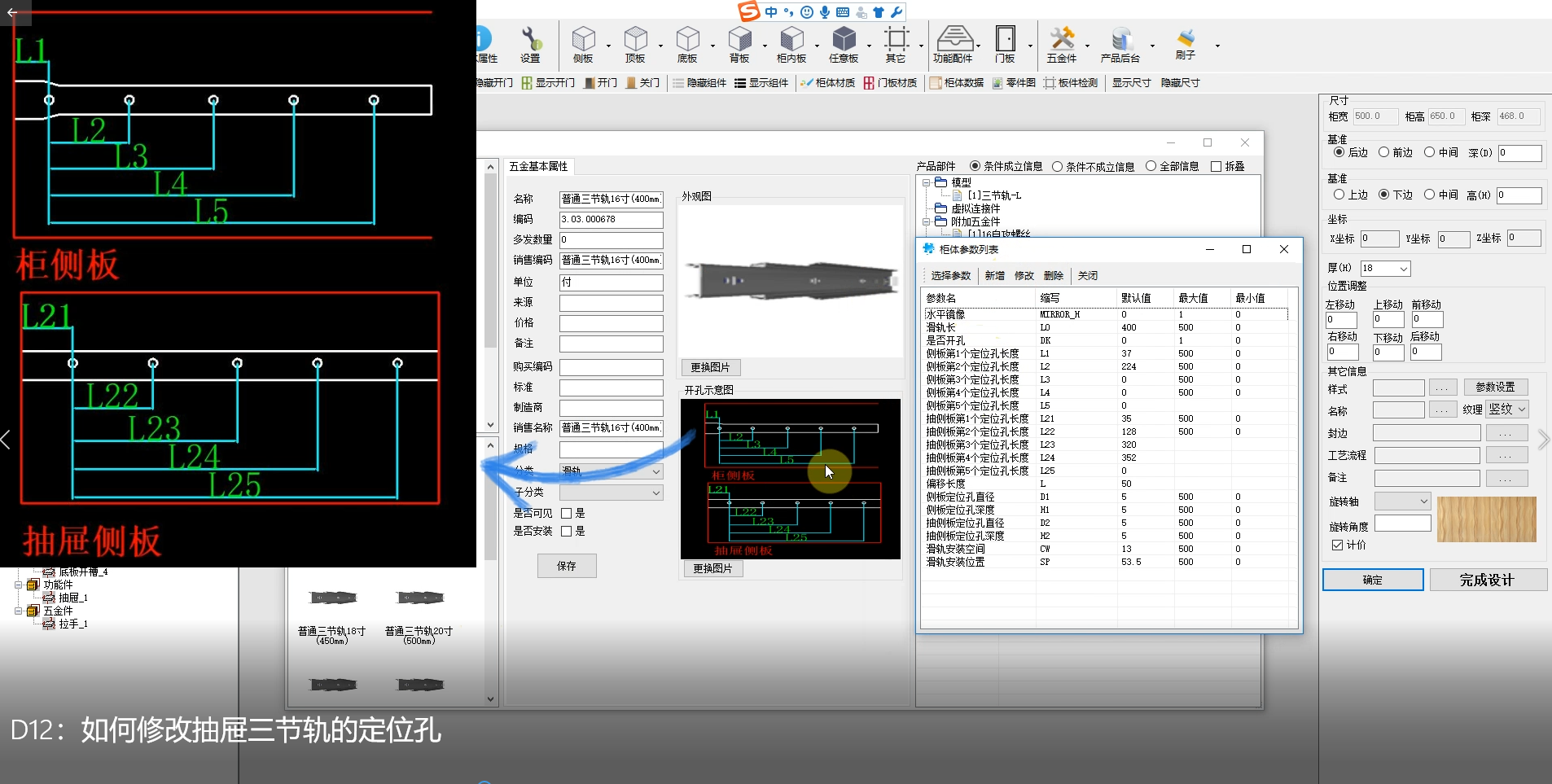
Task: Click 更换图片 under 开孔示意图
Action: 712,568
